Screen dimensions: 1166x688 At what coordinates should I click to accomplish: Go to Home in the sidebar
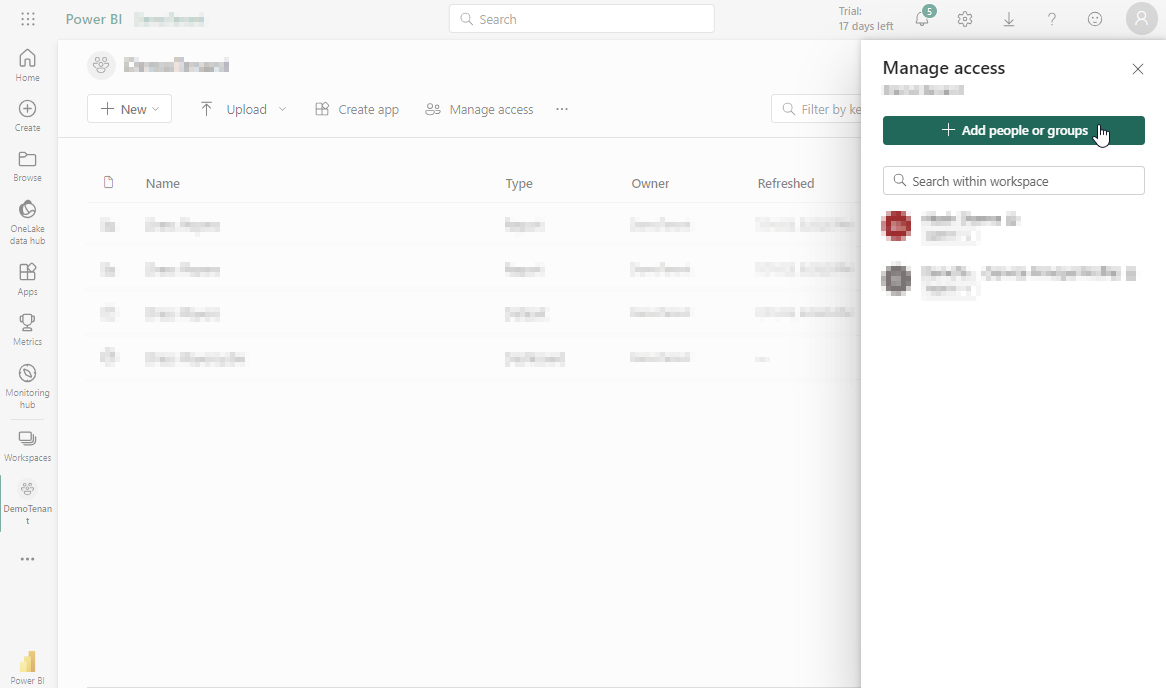28,65
